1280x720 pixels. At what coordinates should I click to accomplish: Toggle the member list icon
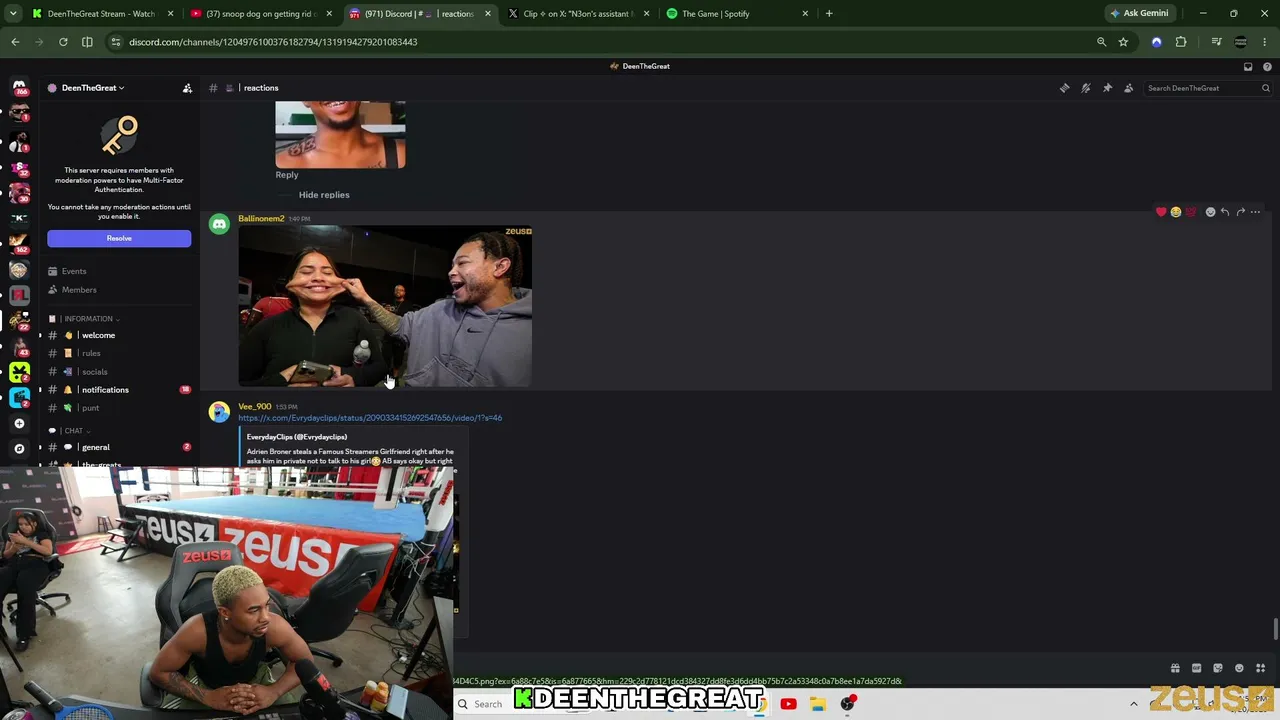[x=1129, y=88]
